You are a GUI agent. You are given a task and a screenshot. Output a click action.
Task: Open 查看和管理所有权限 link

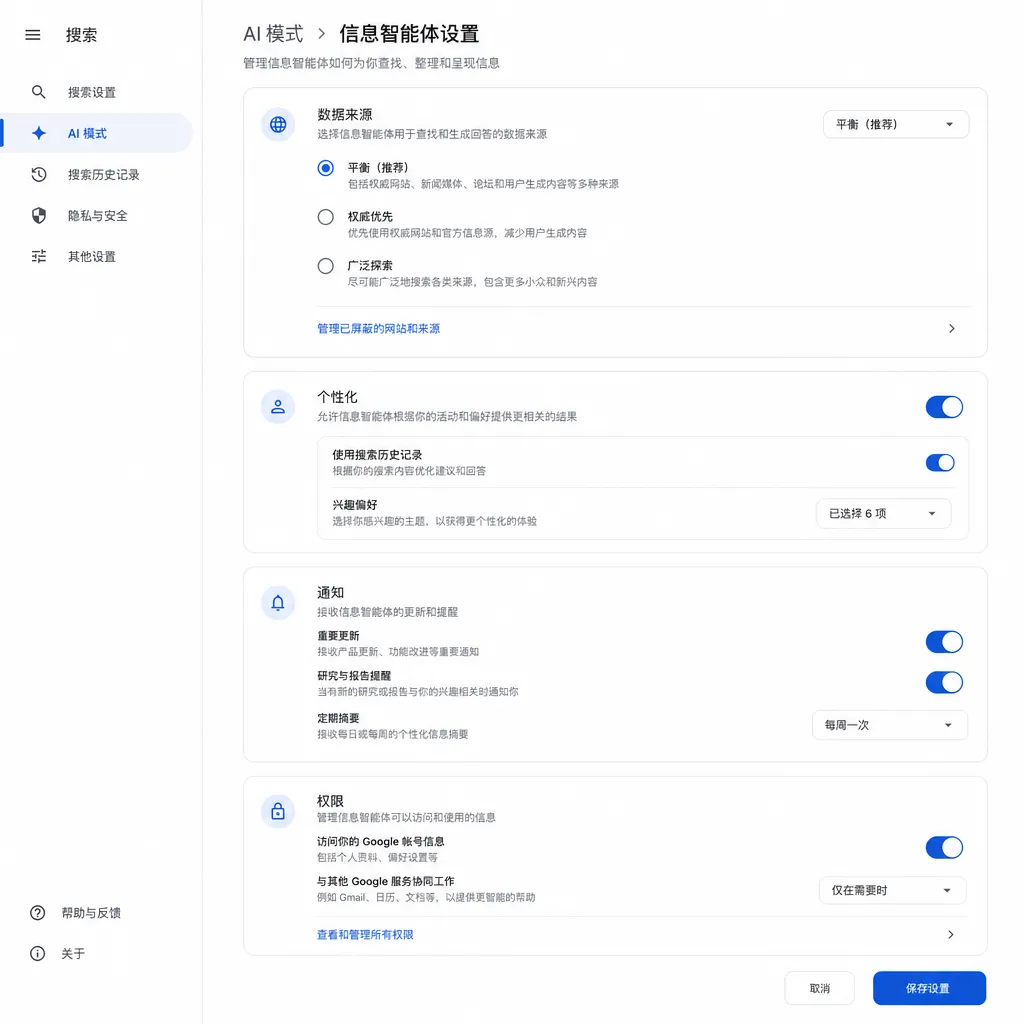[x=365, y=935]
